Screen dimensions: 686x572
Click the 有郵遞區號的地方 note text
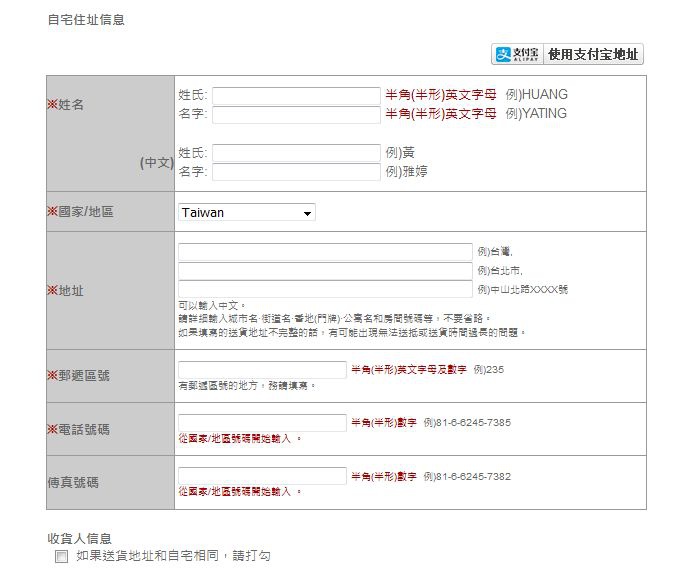pyautogui.click(x=246, y=386)
